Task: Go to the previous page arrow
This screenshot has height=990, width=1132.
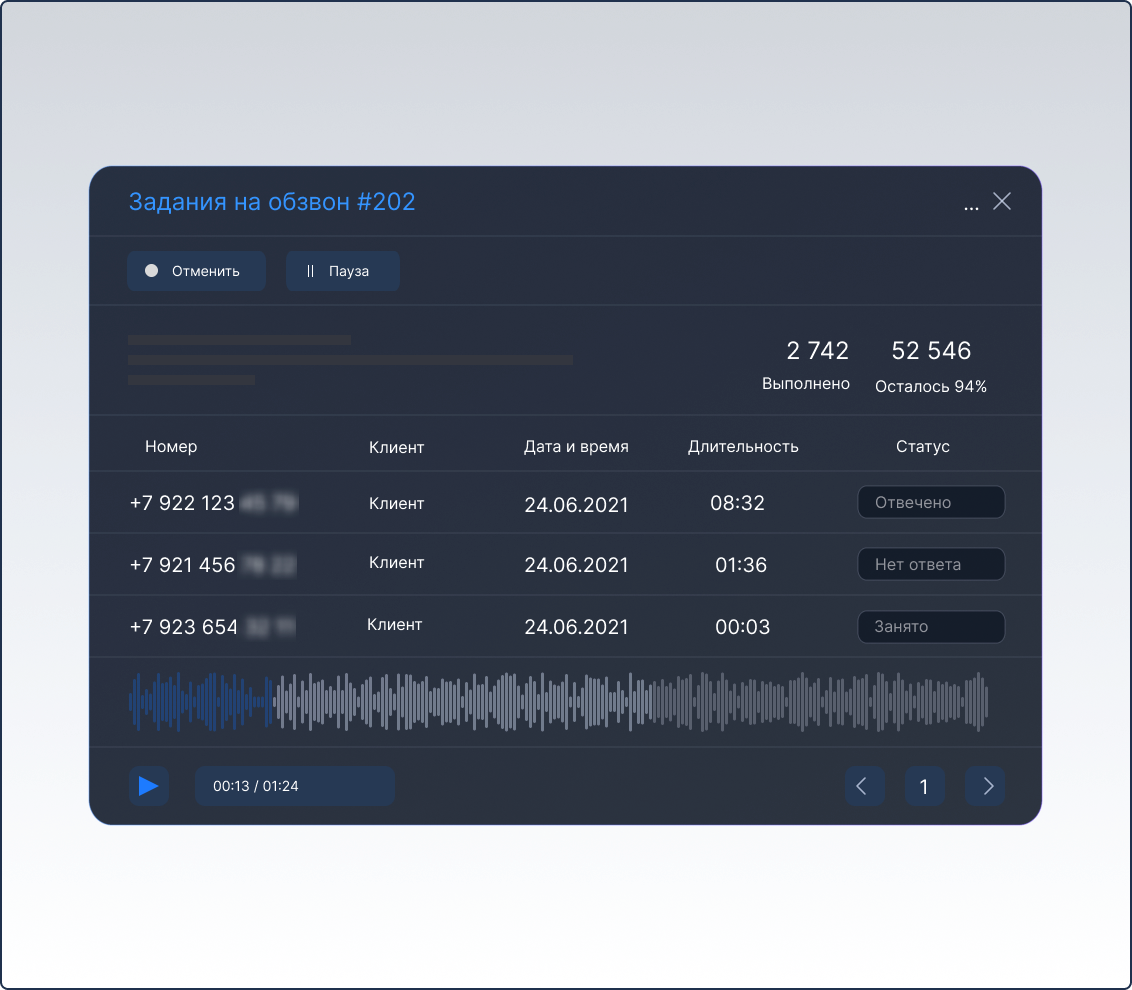Action: tap(864, 786)
